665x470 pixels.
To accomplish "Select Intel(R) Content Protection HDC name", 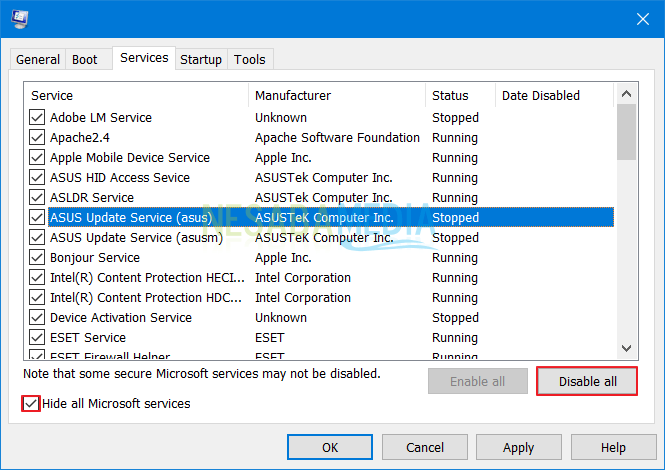I will [146, 297].
